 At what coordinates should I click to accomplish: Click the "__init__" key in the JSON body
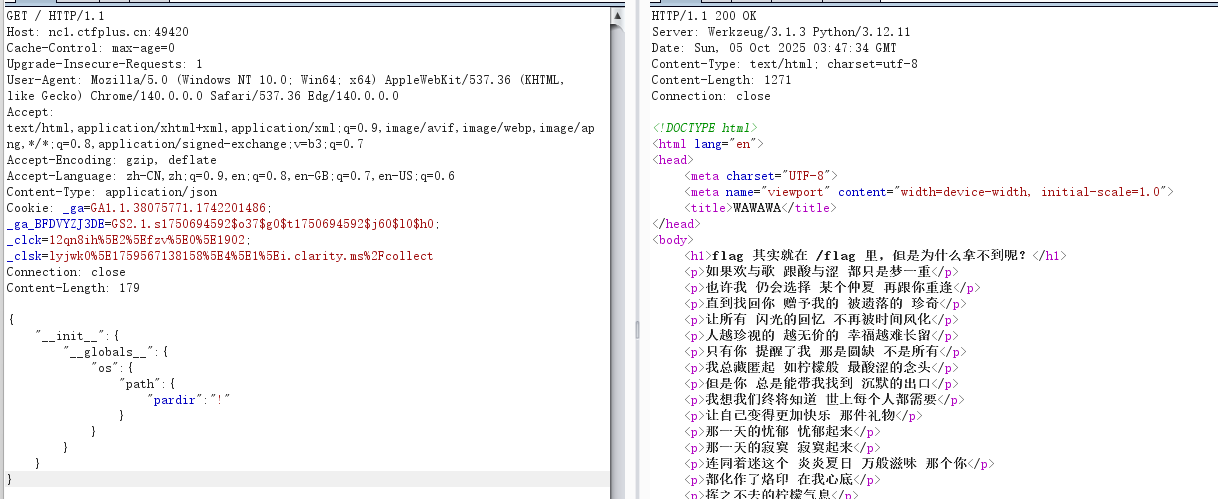(x=66, y=336)
